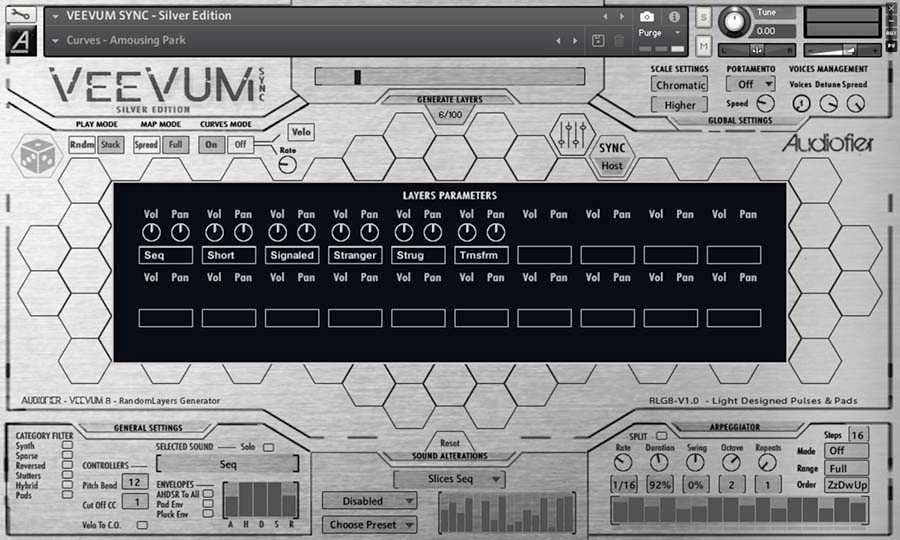
Task: Open the Portamento Off dropdown
Action: pyautogui.click(x=752, y=84)
